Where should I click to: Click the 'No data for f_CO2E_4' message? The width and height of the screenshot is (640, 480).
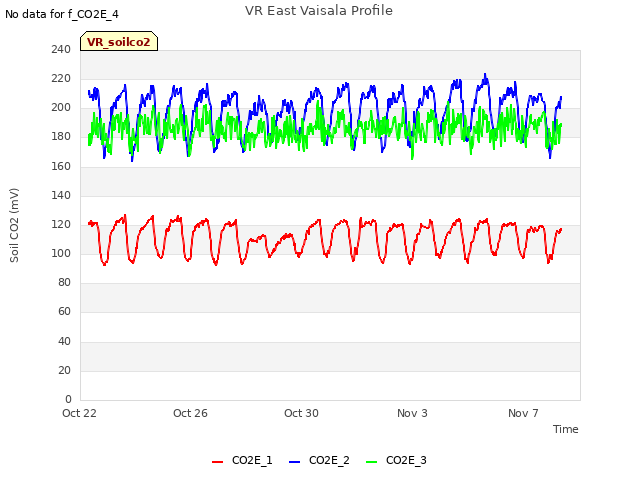pyautogui.click(x=62, y=14)
